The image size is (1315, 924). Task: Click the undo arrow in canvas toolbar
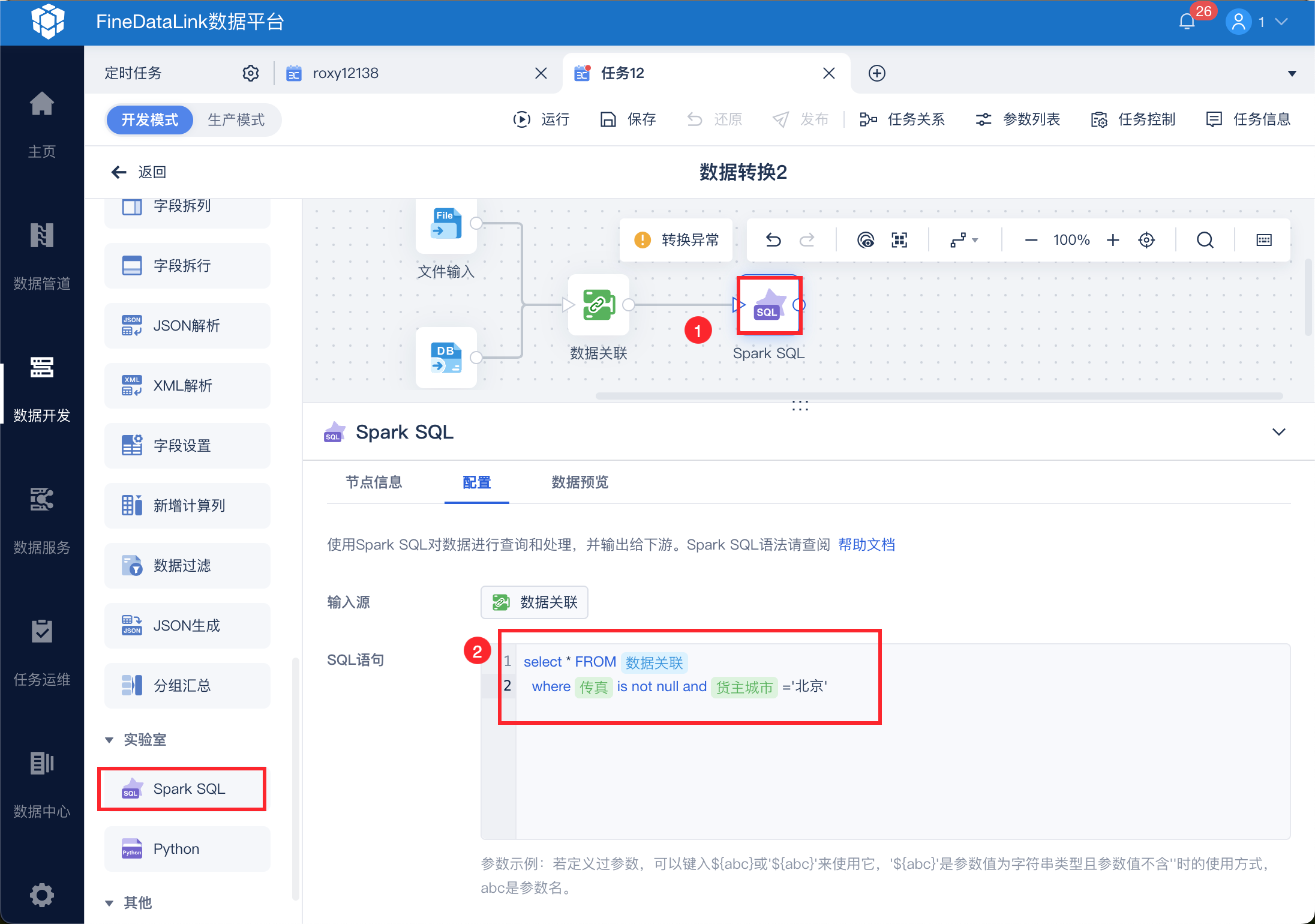pyautogui.click(x=773, y=240)
